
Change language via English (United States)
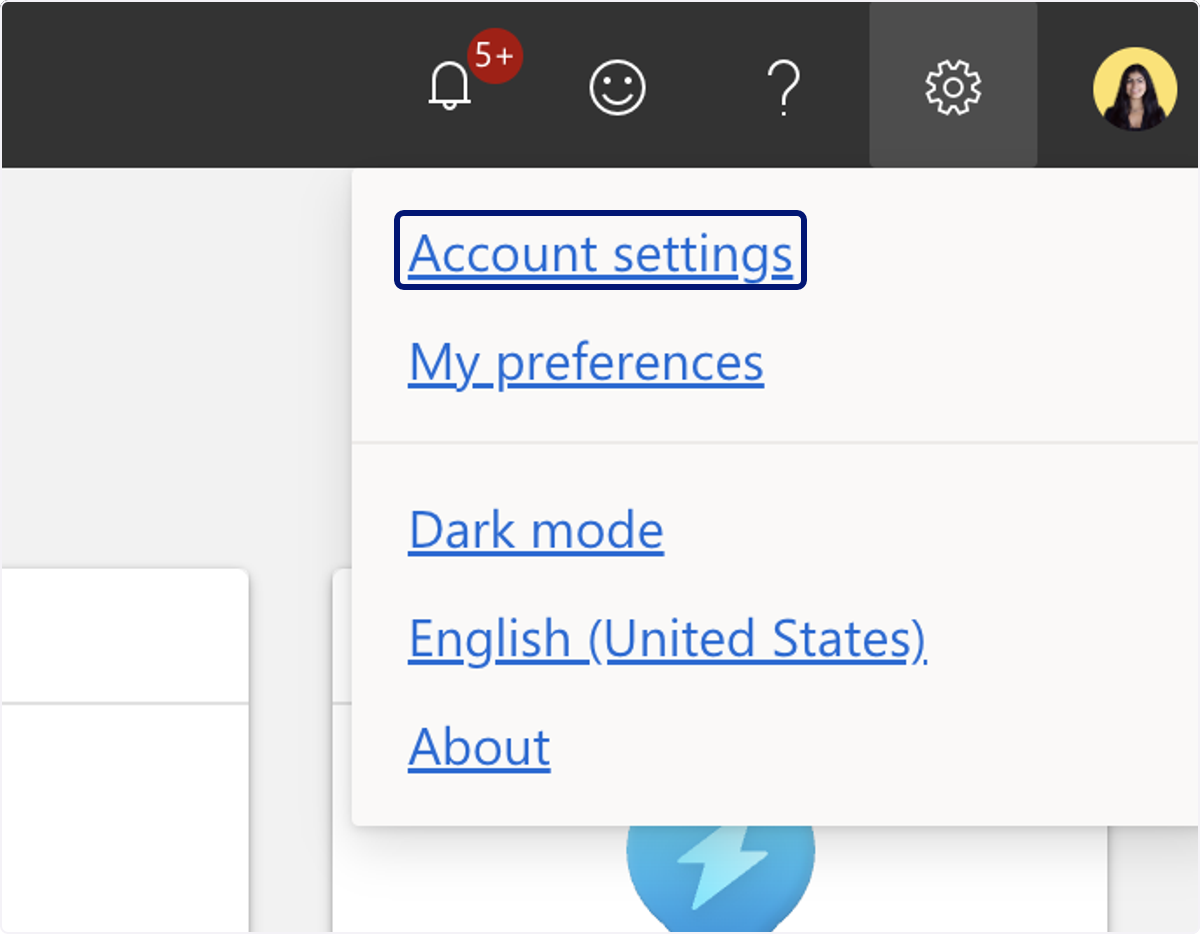tap(667, 639)
